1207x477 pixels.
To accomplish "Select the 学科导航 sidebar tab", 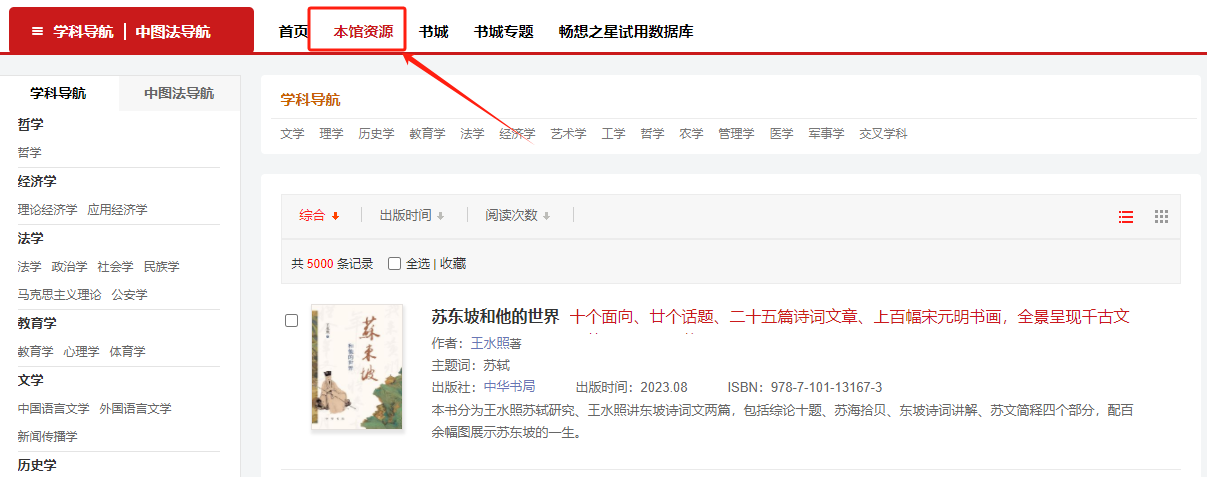I will point(58,93).
